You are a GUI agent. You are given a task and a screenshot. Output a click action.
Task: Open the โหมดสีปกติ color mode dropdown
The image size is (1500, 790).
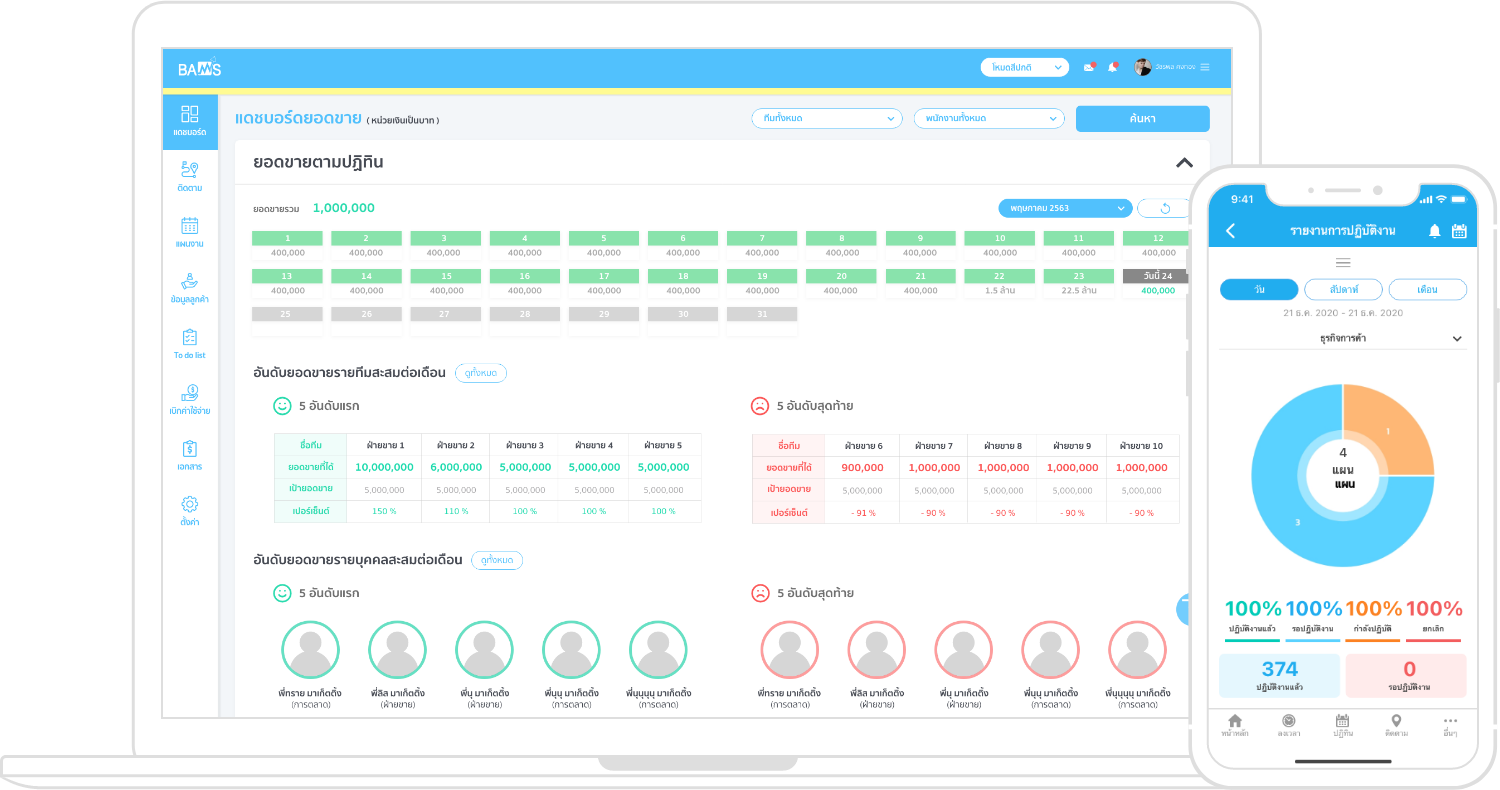[1025, 67]
